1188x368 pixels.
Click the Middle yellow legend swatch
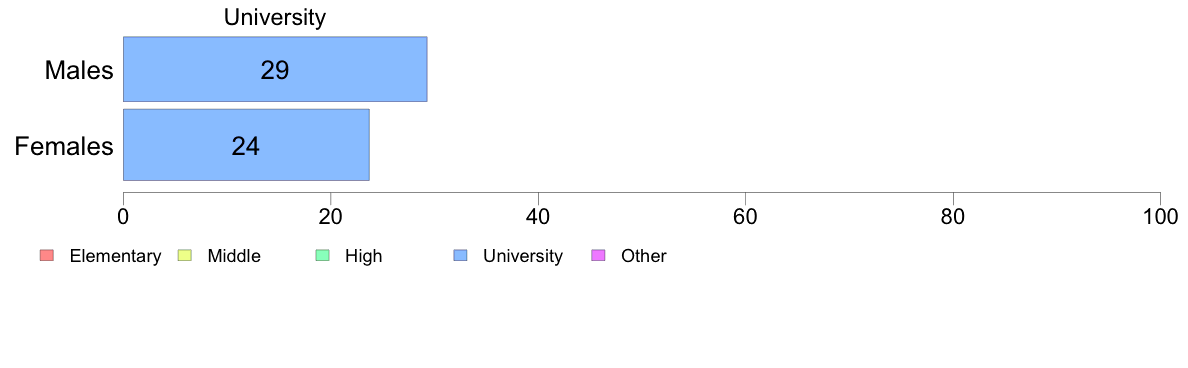pyautogui.click(x=183, y=256)
